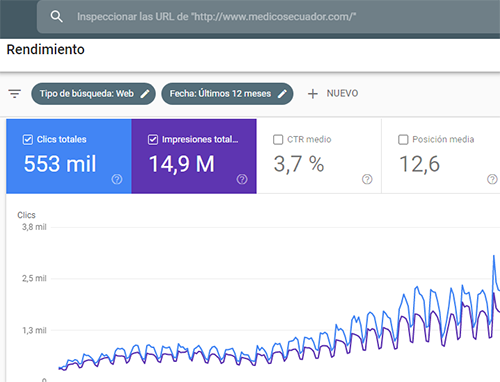Open help icon in Posición media card
500x382 pixels.
(x=492, y=179)
